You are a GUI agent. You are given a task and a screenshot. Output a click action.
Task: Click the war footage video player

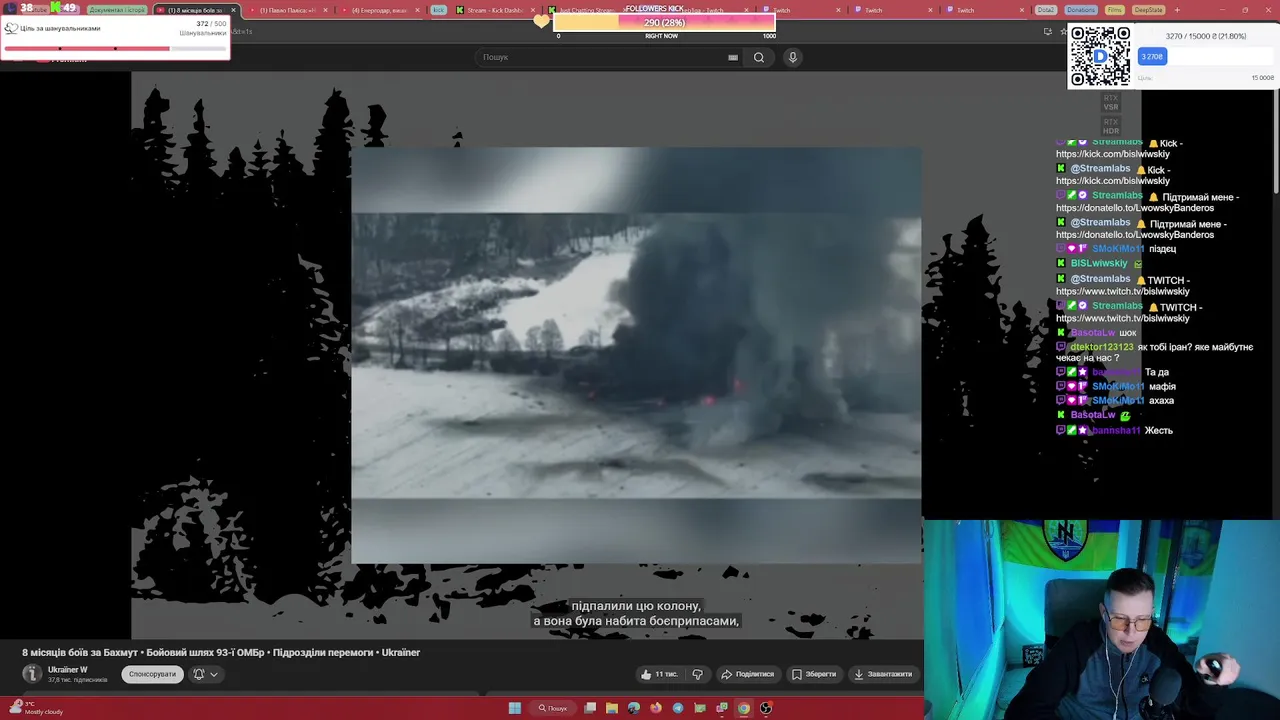click(636, 355)
